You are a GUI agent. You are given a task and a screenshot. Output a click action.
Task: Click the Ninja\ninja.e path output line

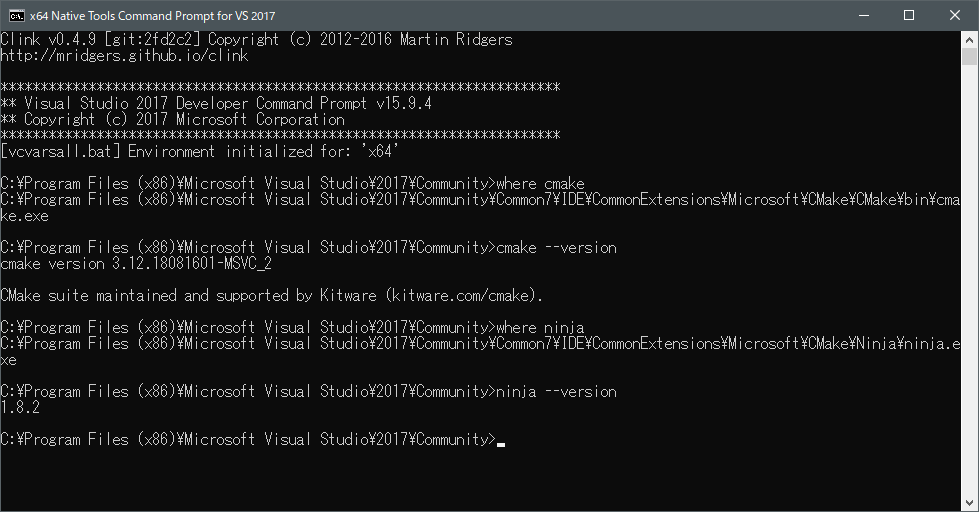coord(480,343)
